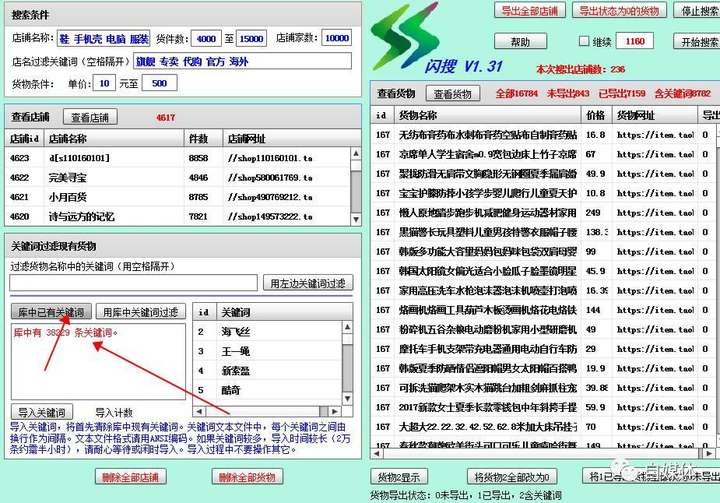Focus the 店铺家数 field showing 10000
Screen dimensions: 720x503
click(337, 38)
